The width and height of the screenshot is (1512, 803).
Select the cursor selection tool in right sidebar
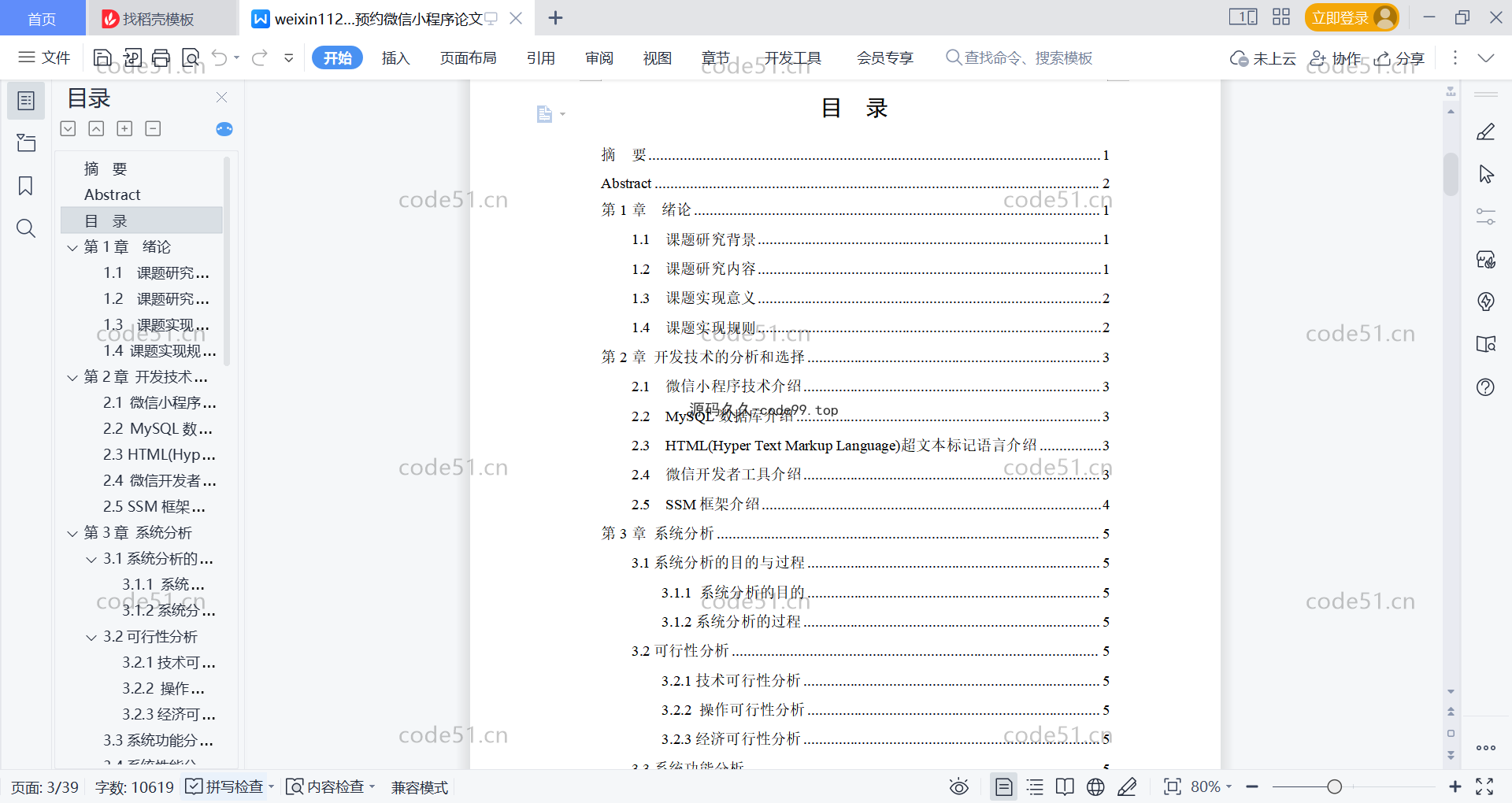tap(1486, 174)
